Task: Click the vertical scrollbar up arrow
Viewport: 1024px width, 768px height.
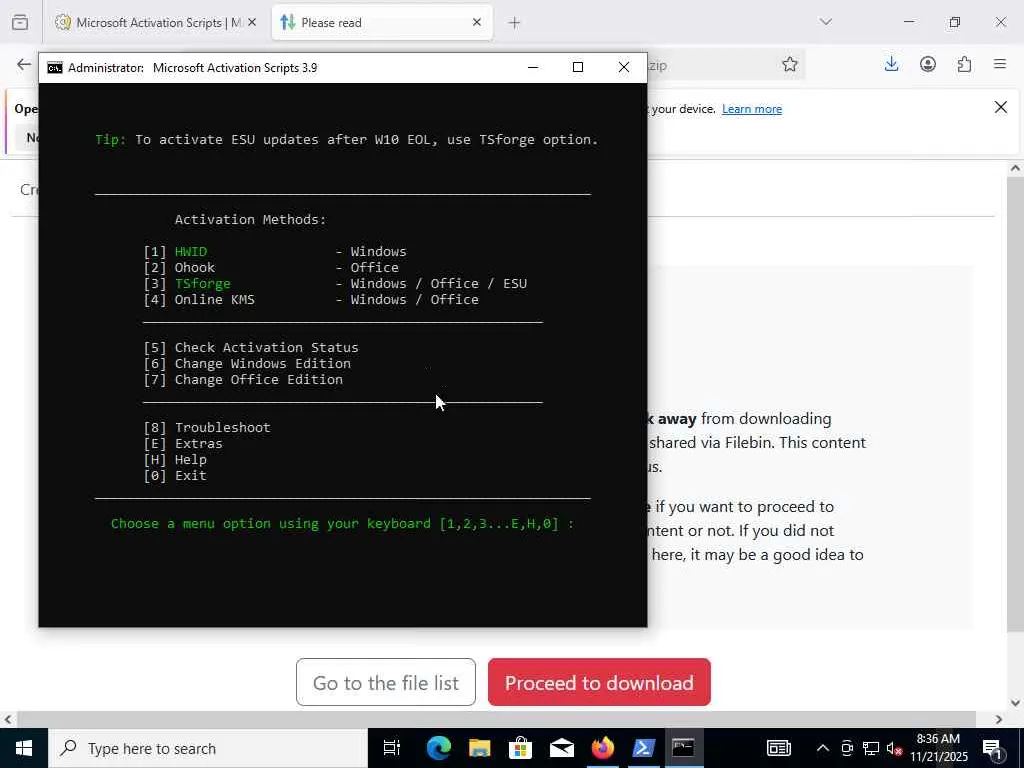Action: 1015,168
